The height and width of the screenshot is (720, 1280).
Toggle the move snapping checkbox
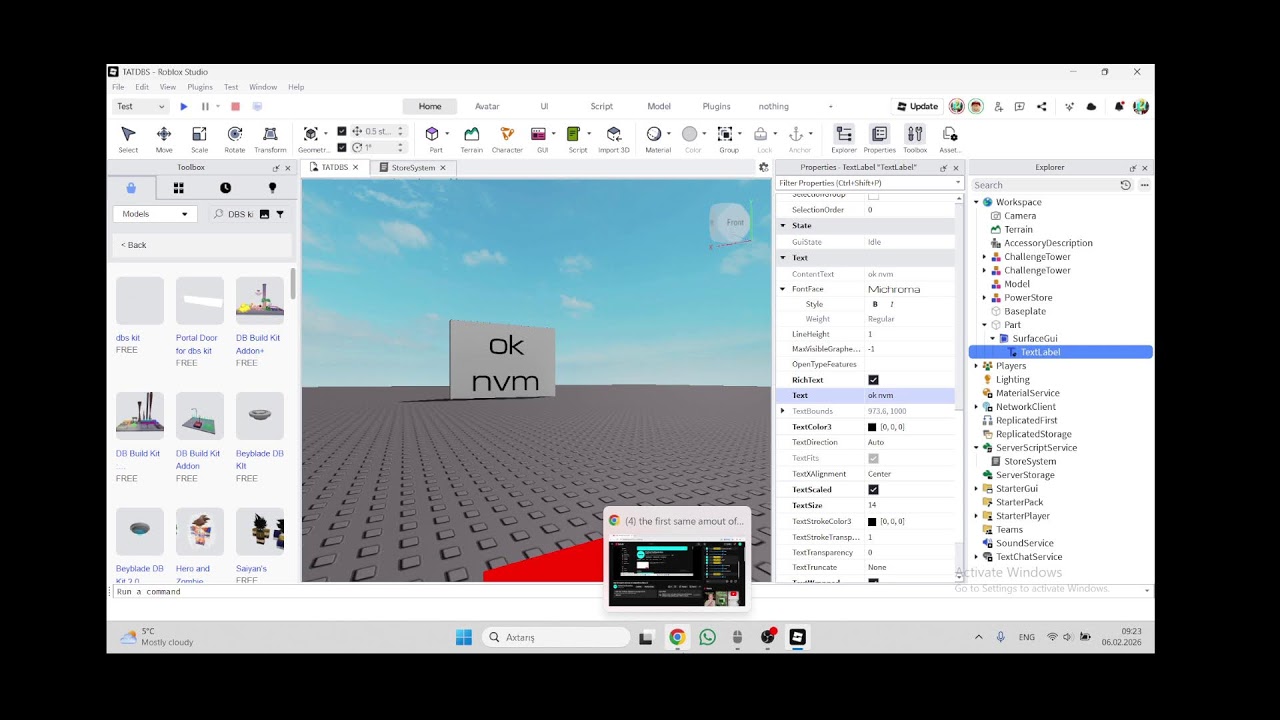[x=342, y=131]
